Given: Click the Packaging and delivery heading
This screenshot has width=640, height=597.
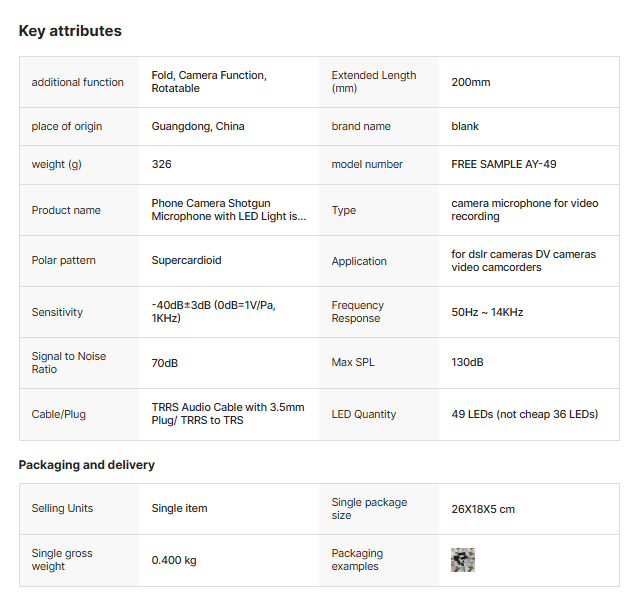Looking at the screenshot, I should pos(87,465).
